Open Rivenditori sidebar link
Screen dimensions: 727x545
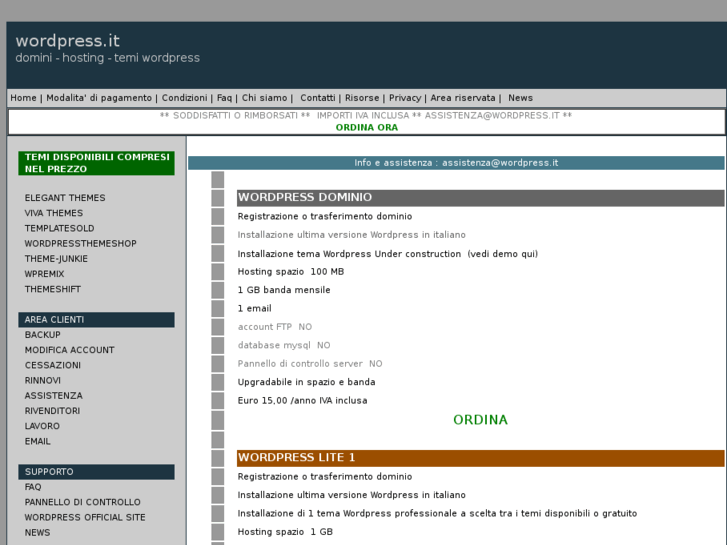[x=52, y=411]
